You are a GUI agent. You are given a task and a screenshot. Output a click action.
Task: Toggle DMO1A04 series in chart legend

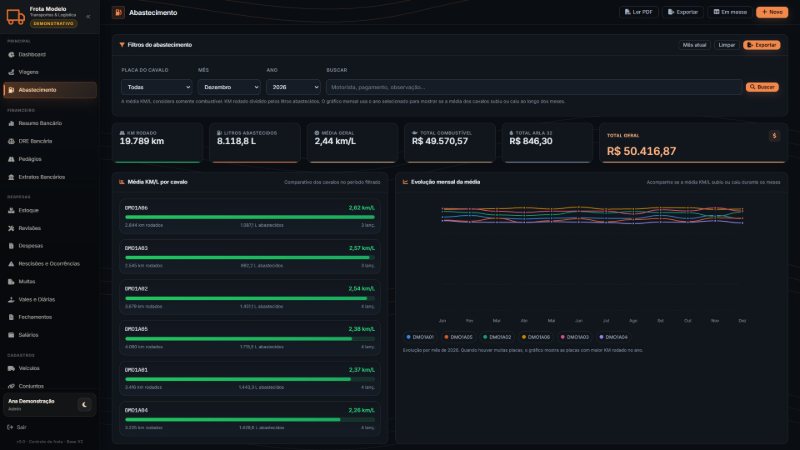pyautogui.click(x=613, y=337)
